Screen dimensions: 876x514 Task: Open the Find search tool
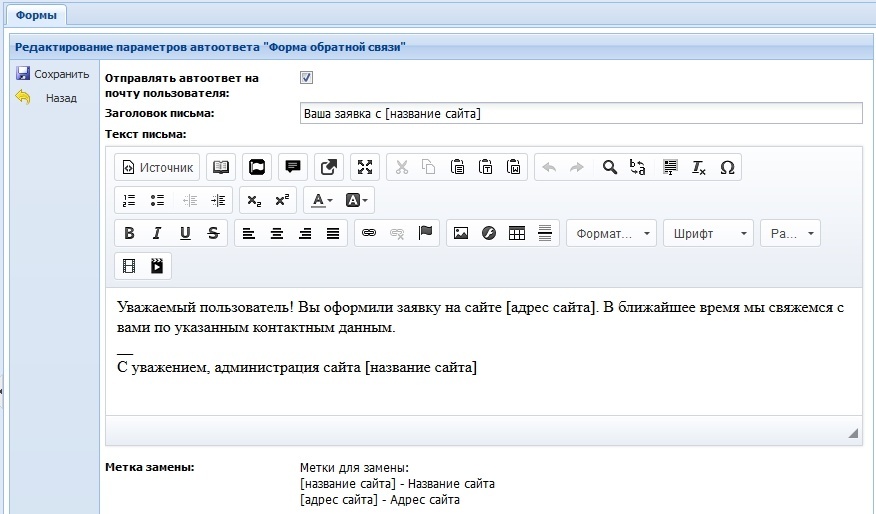click(609, 167)
